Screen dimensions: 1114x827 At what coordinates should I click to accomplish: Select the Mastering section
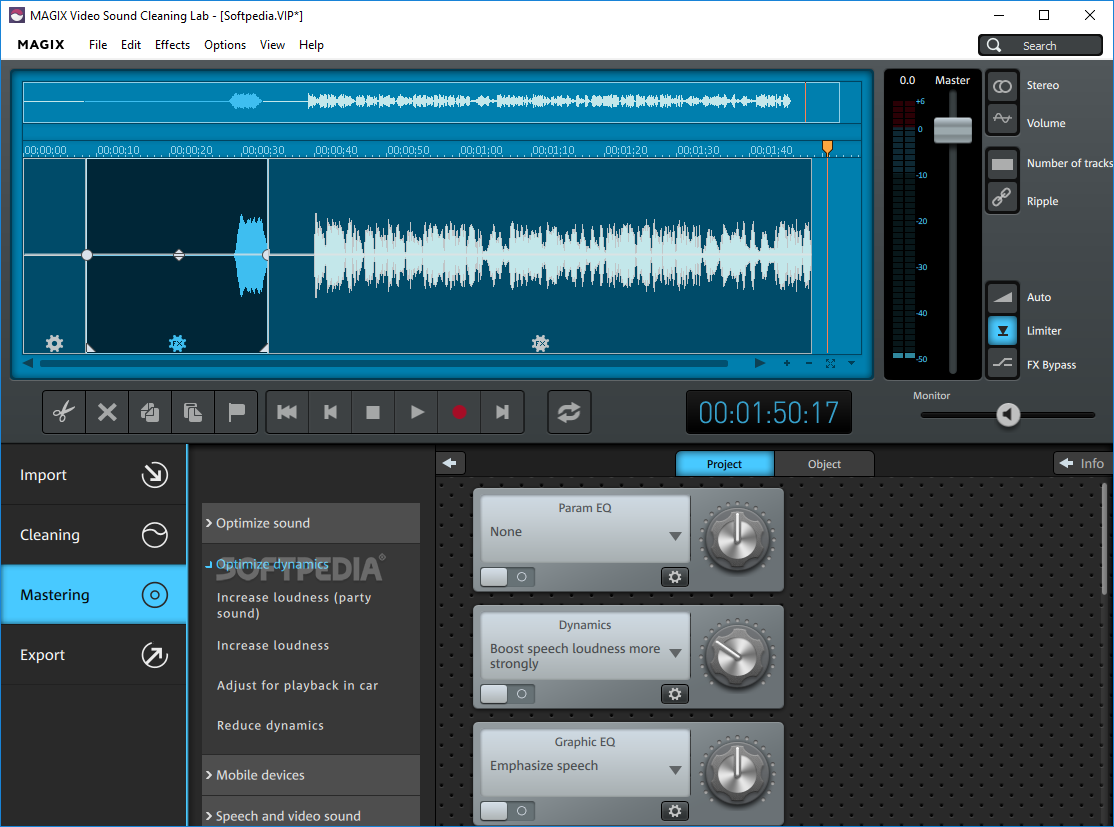point(94,595)
